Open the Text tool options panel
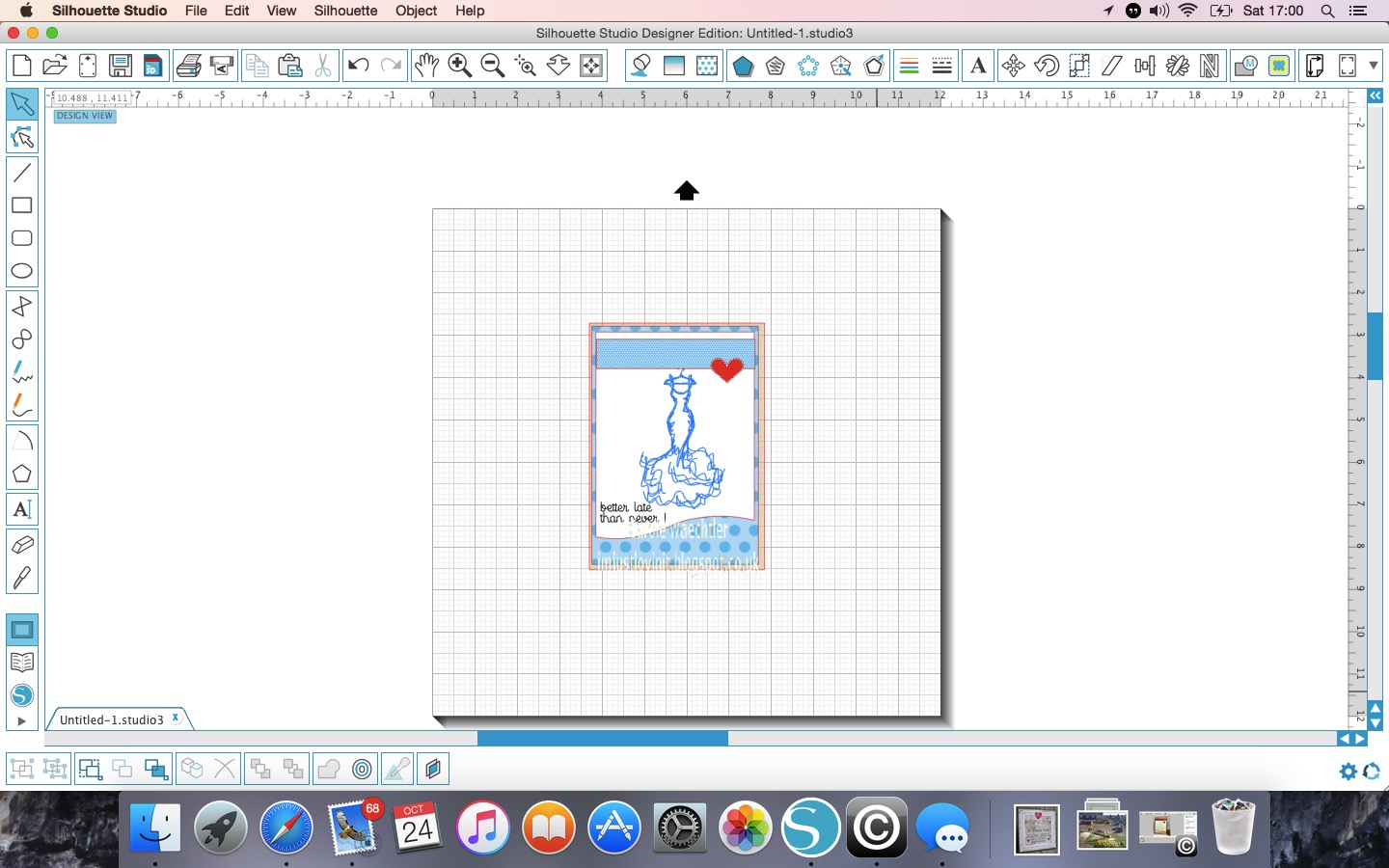The height and width of the screenshot is (868, 1389). [x=978, y=66]
